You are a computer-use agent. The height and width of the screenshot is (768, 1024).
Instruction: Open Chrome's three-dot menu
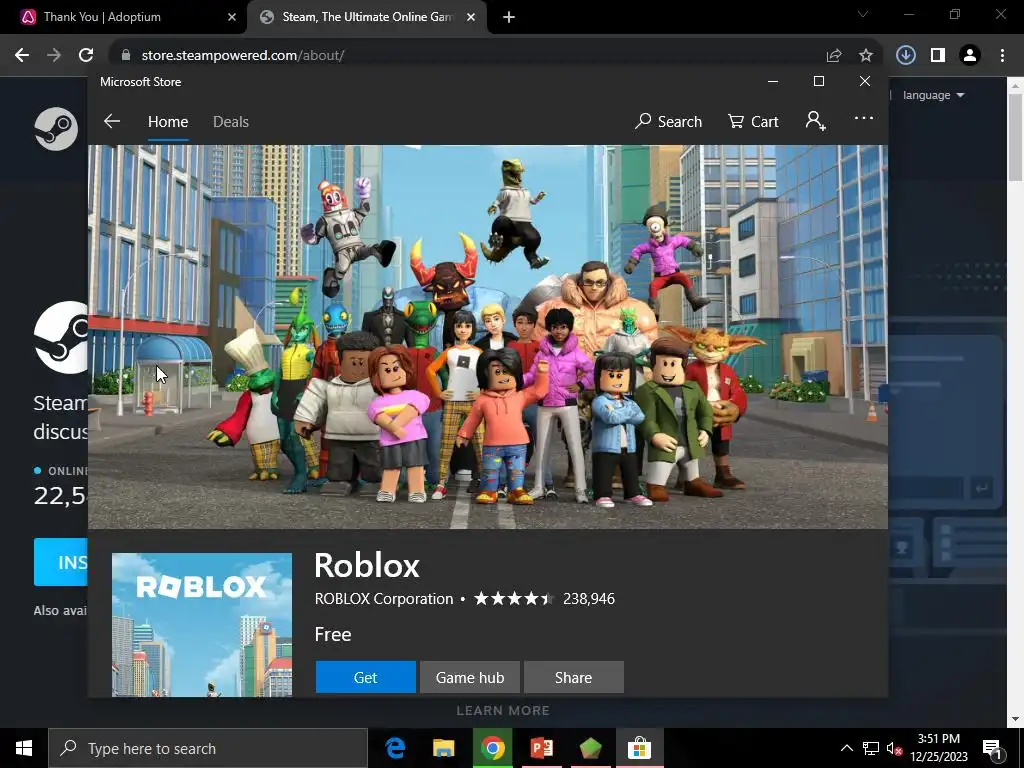(1002, 56)
